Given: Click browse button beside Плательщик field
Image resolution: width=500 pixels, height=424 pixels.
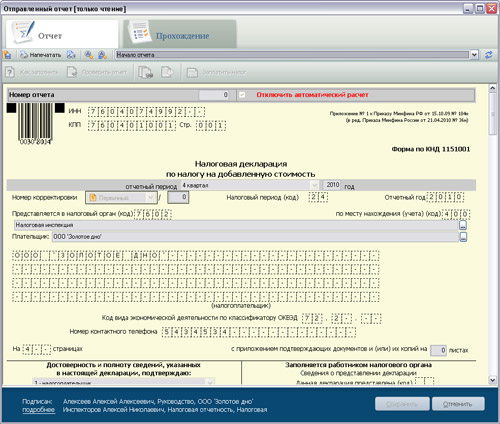Looking at the screenshot, I should click(x=463, y=237).
